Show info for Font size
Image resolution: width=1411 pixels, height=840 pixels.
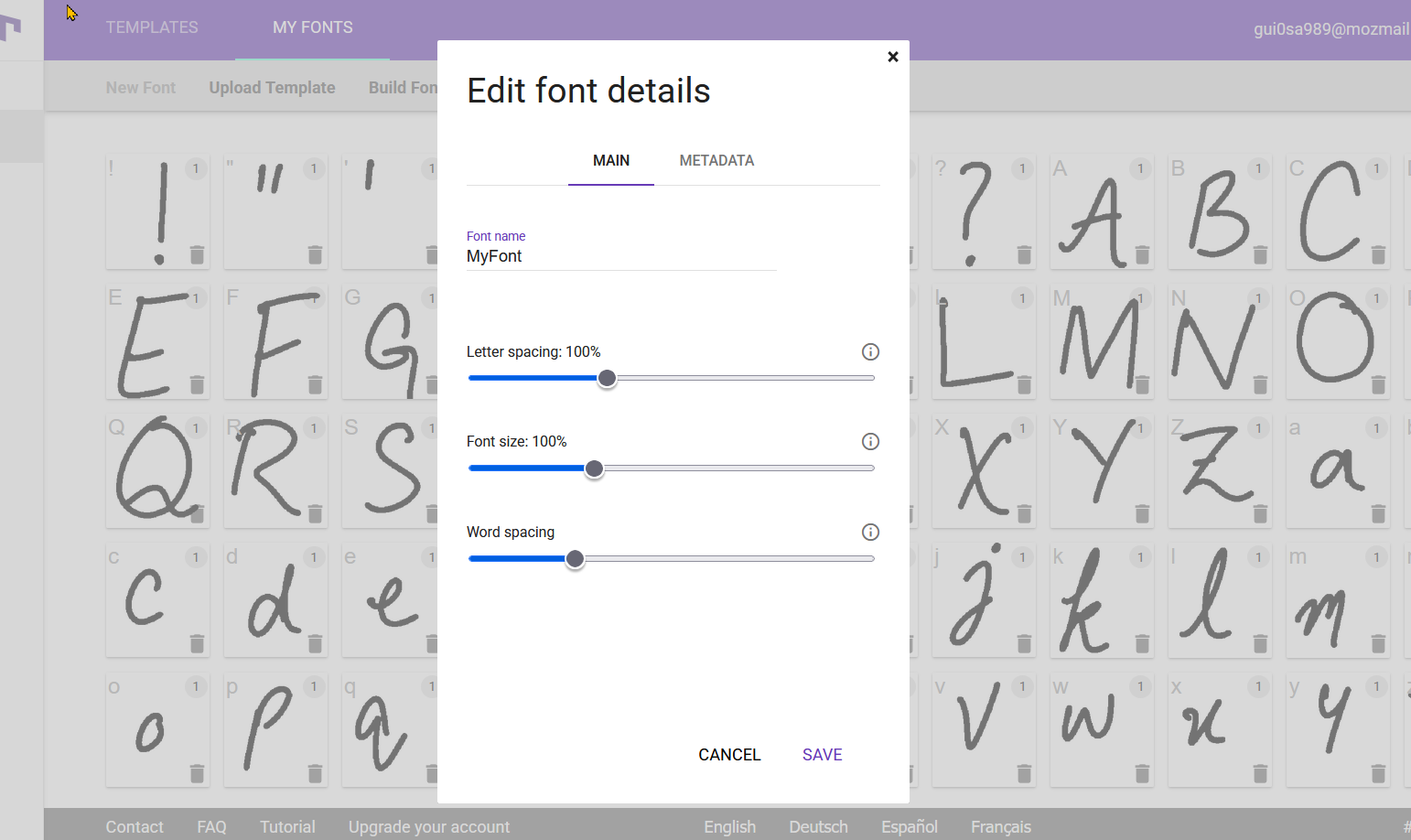[x=870, y=442]
